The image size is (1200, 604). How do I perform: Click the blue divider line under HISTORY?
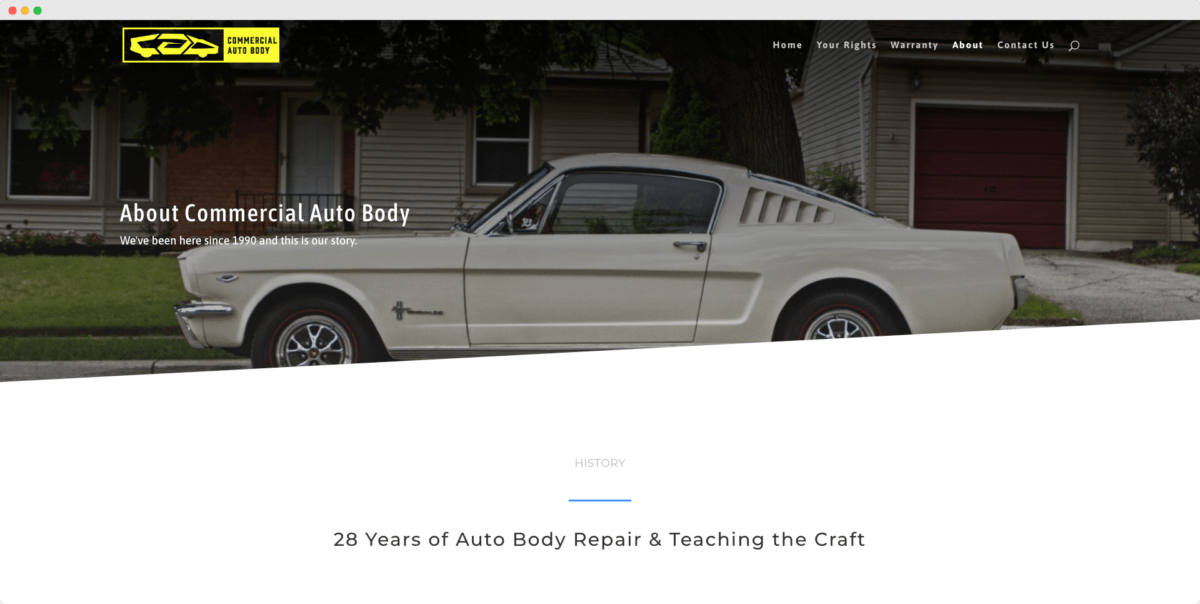click(x=600, y=500)
